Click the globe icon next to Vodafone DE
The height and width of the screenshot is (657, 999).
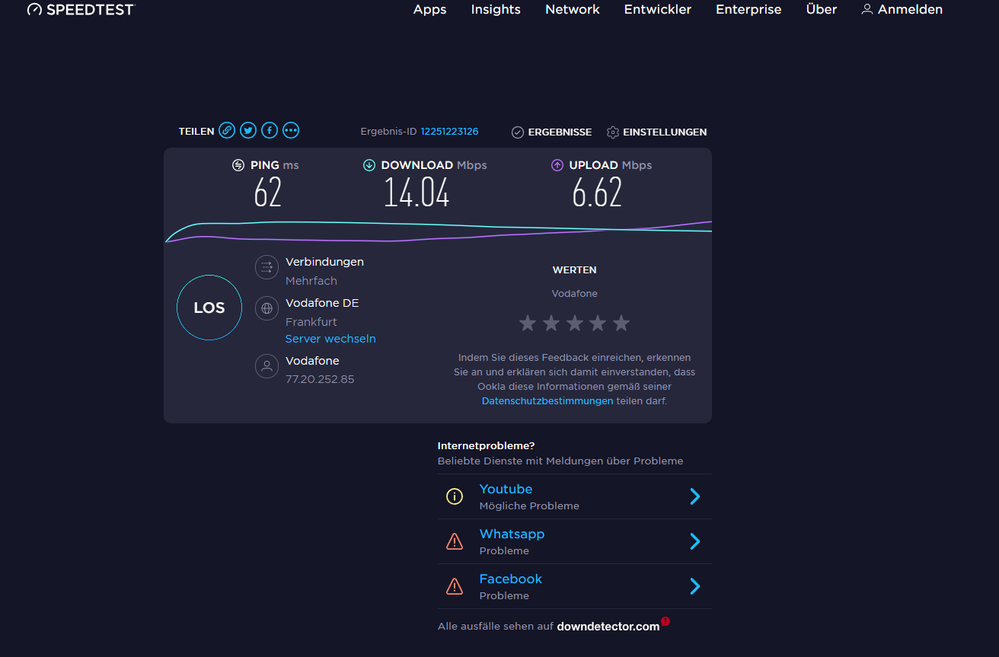point(267,308)
